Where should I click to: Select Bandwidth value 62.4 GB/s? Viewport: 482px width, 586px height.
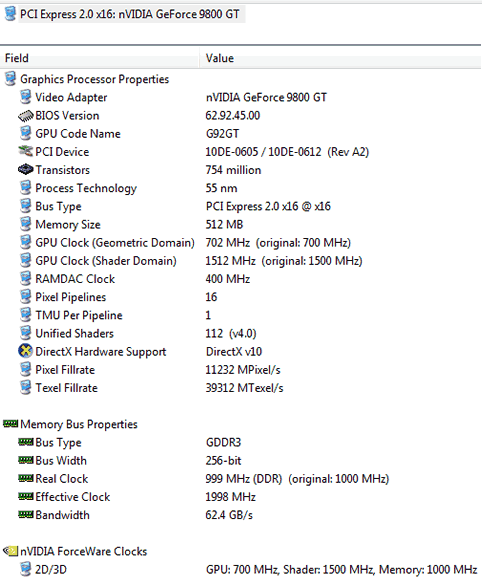coord(229,515)
